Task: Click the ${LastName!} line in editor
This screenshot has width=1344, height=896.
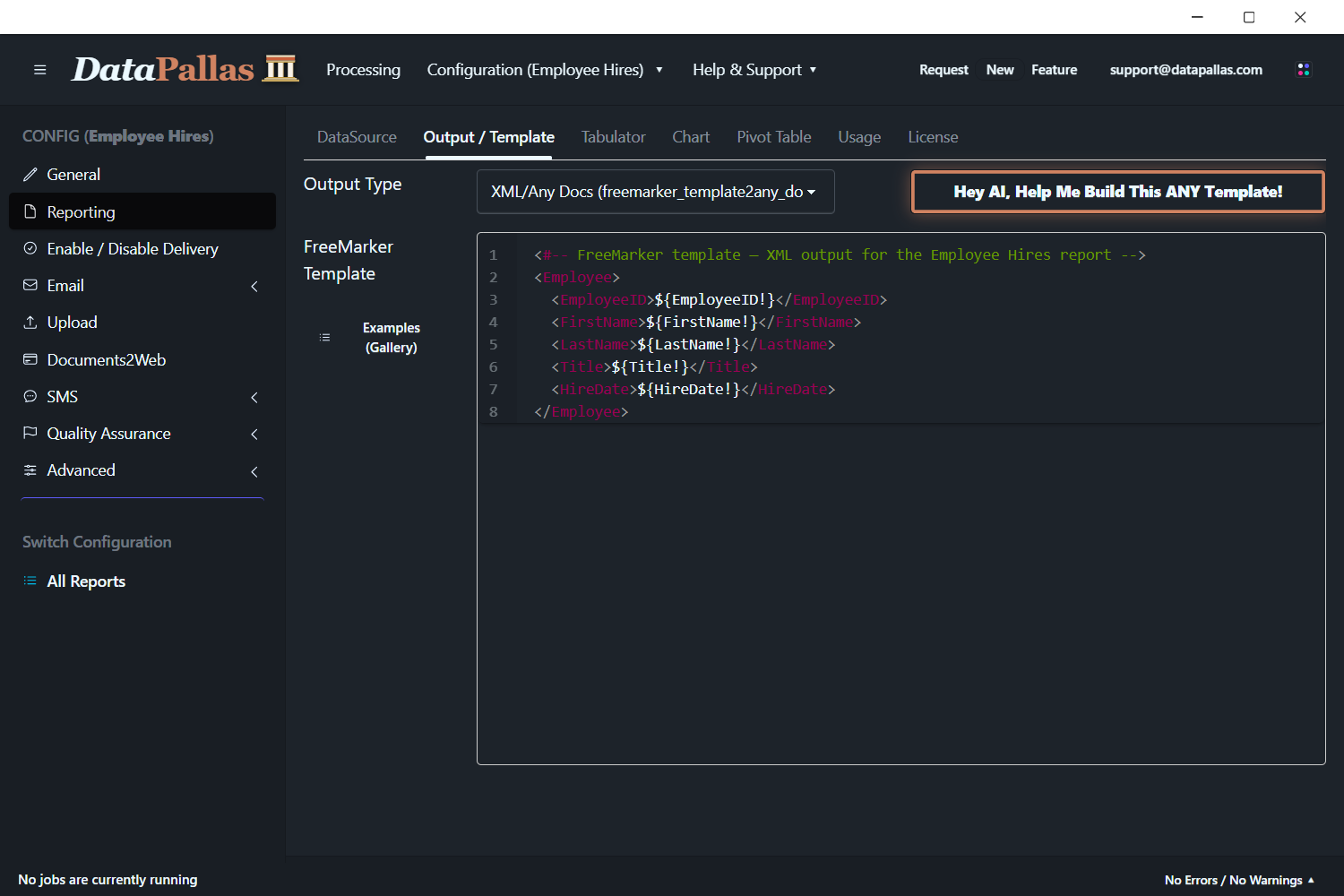Action: pos(693,344)
